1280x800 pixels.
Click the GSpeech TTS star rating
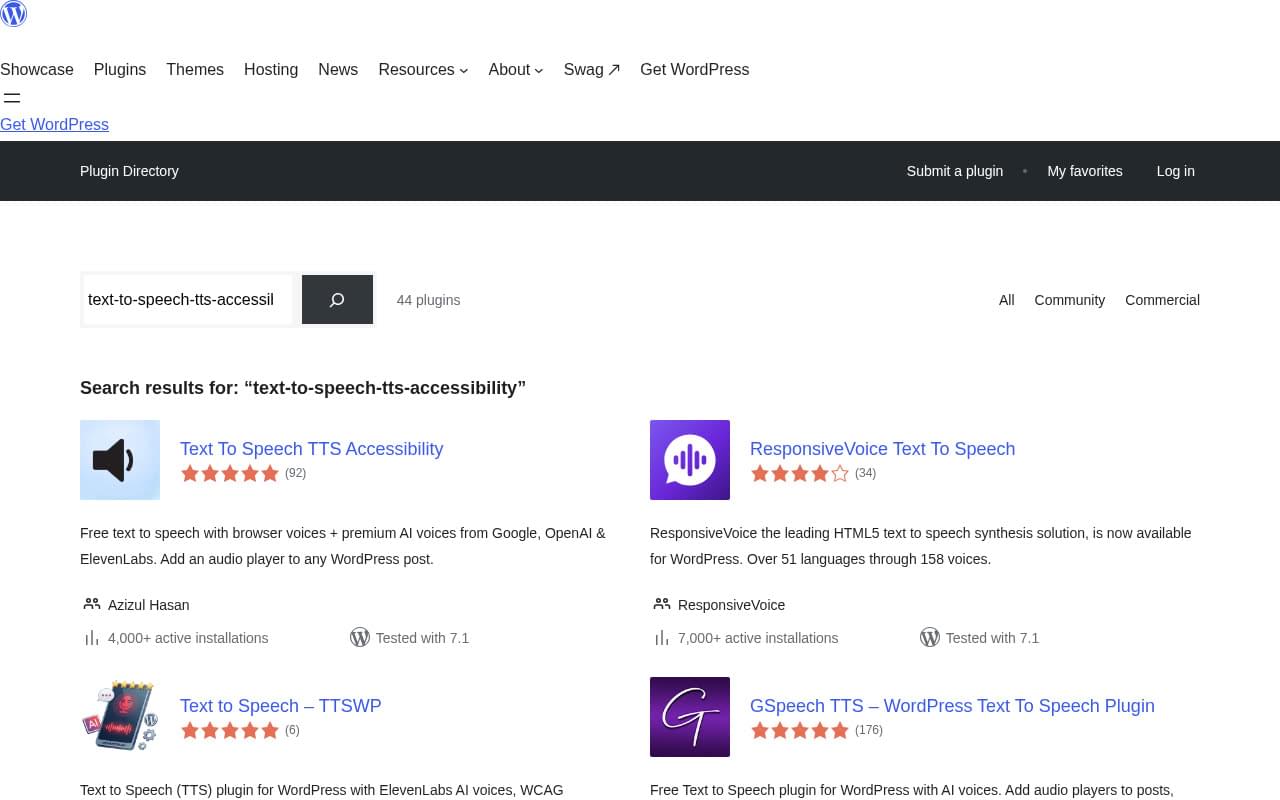[800, 731]
